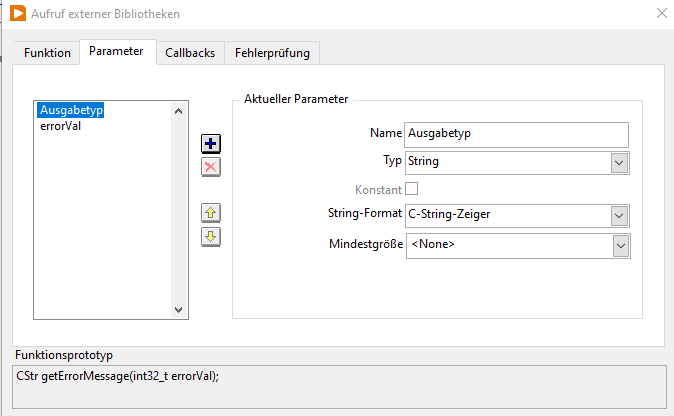Close the Aufruf externer Bibliotheken dialog
Screen dimensions: 674x416
[x=661, y=14]
